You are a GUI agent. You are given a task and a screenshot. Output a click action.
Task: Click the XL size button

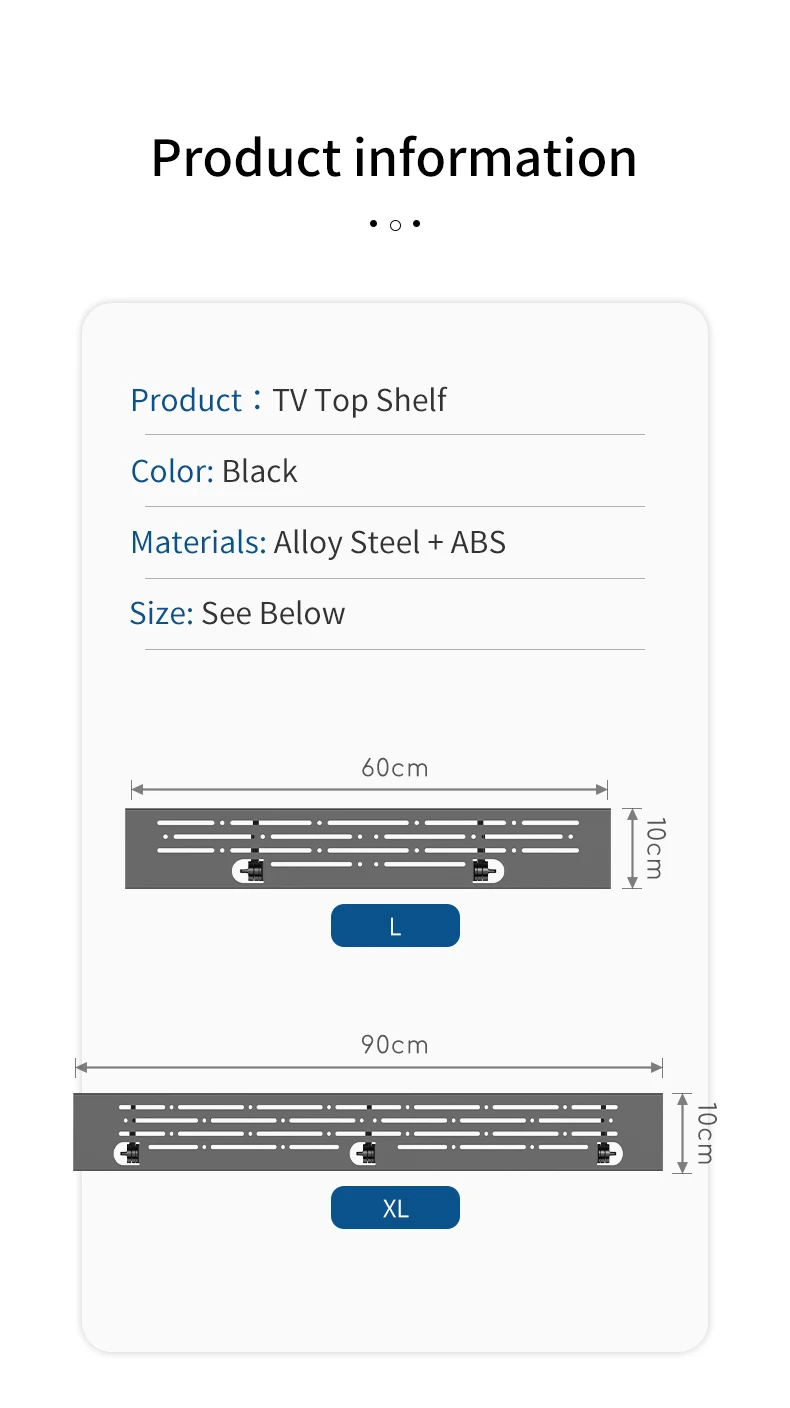(x=395, y=1208)
